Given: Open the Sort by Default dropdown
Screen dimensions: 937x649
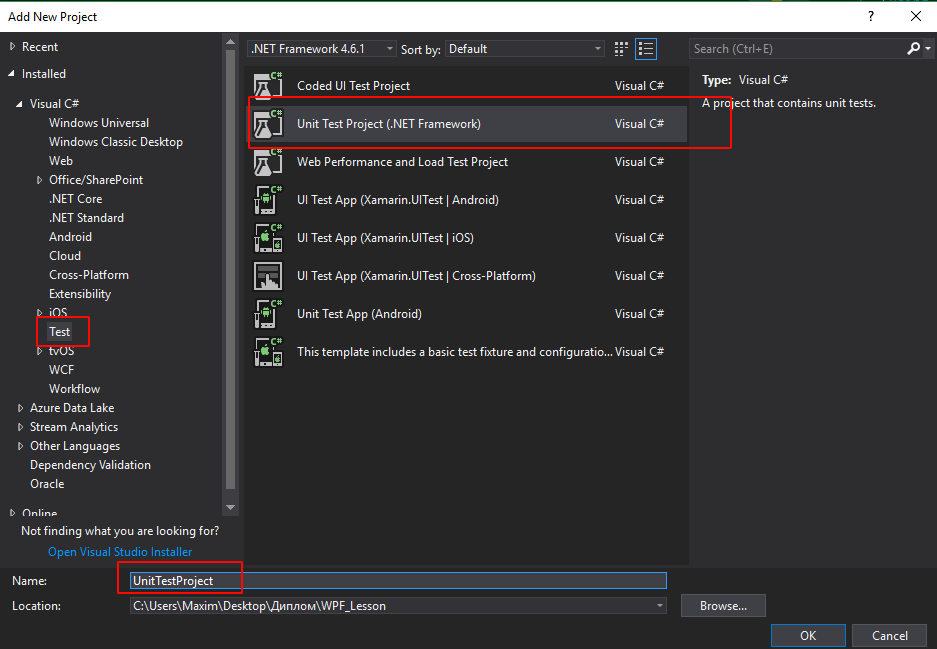Looking at the screenshot, I should point(525,49).
